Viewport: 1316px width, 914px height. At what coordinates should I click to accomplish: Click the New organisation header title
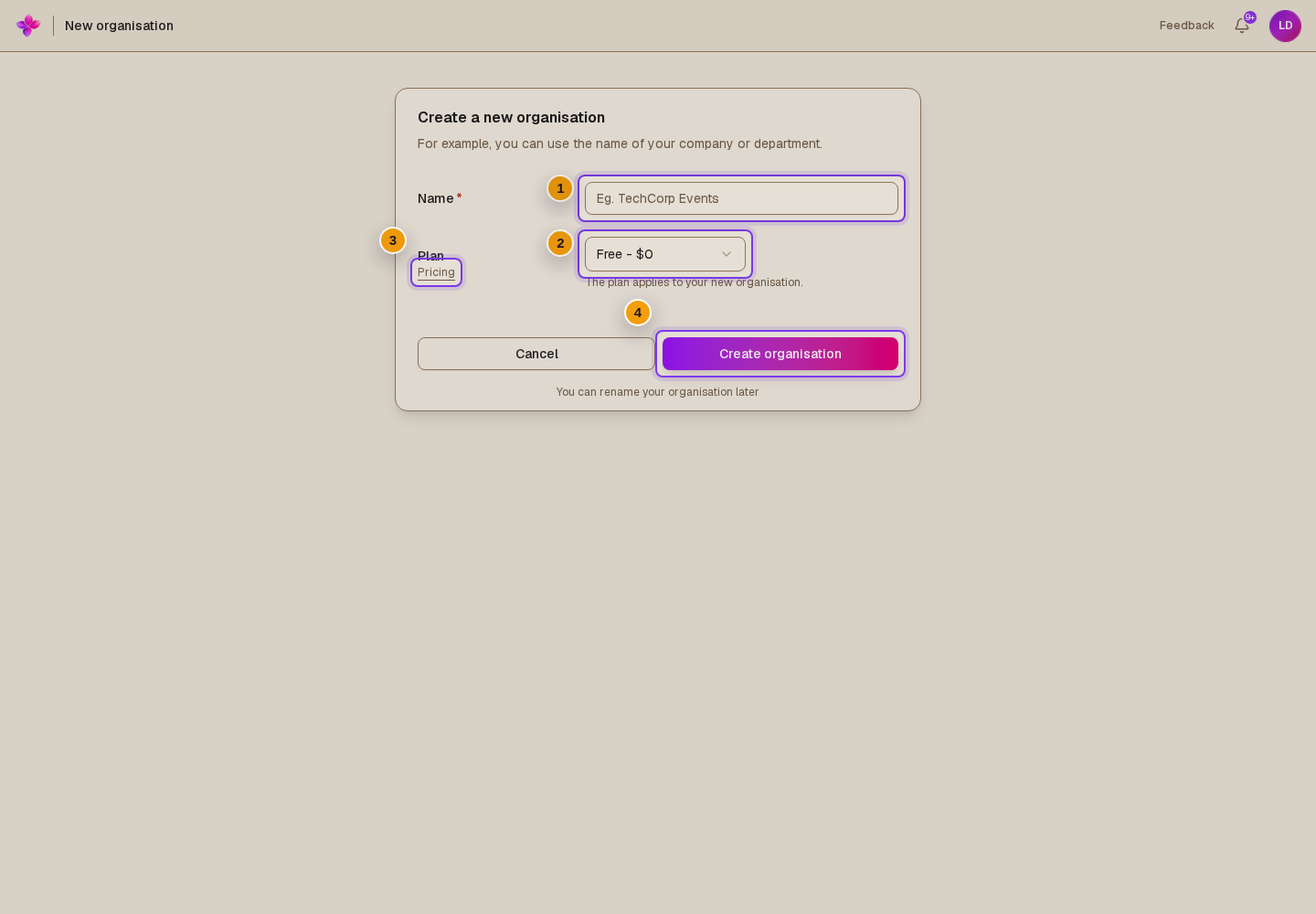click(119, 26)
